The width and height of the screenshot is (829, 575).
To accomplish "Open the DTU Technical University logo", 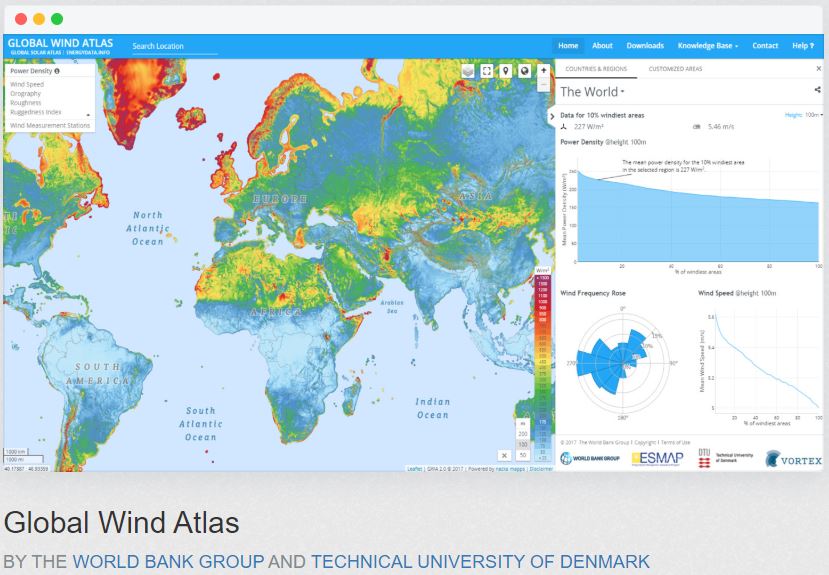I will (725, 458).
